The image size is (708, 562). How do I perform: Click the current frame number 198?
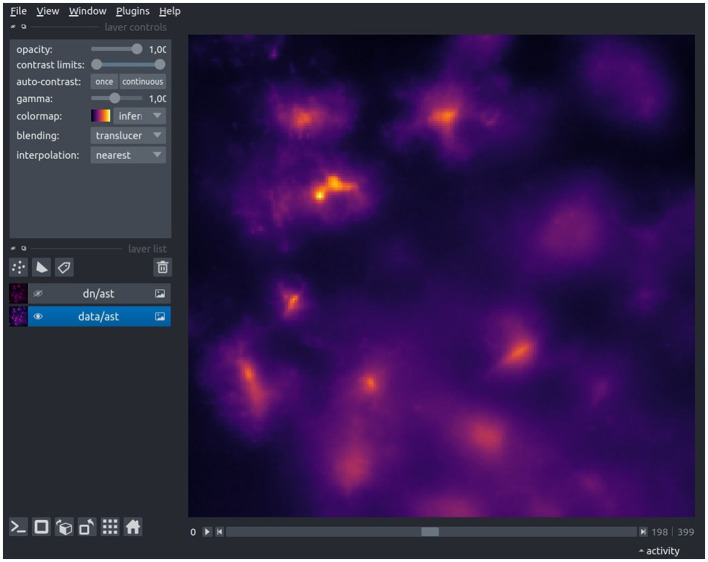point(660,532)
